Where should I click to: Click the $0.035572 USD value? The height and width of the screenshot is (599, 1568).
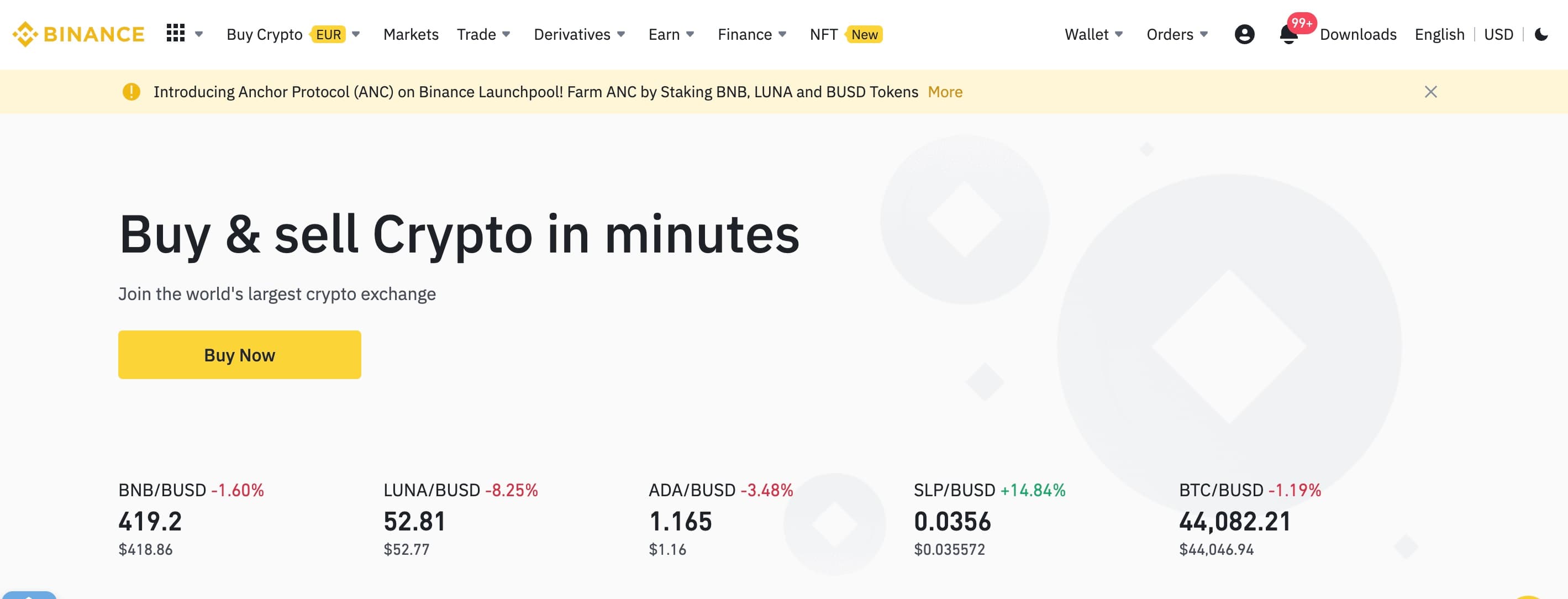click(949, 550)
